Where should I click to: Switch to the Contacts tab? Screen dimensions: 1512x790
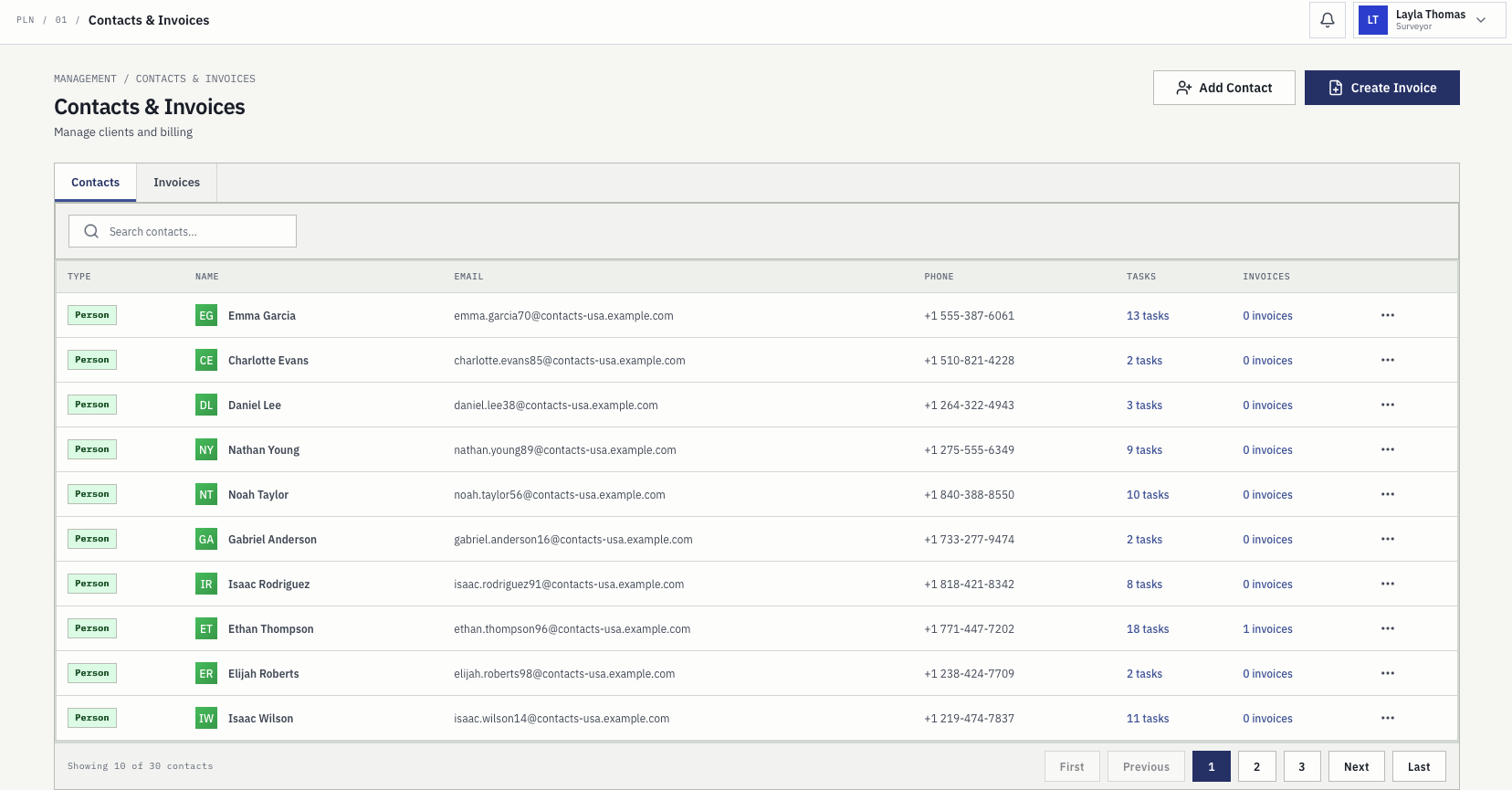pyautogui.click(x=96, y=183)
